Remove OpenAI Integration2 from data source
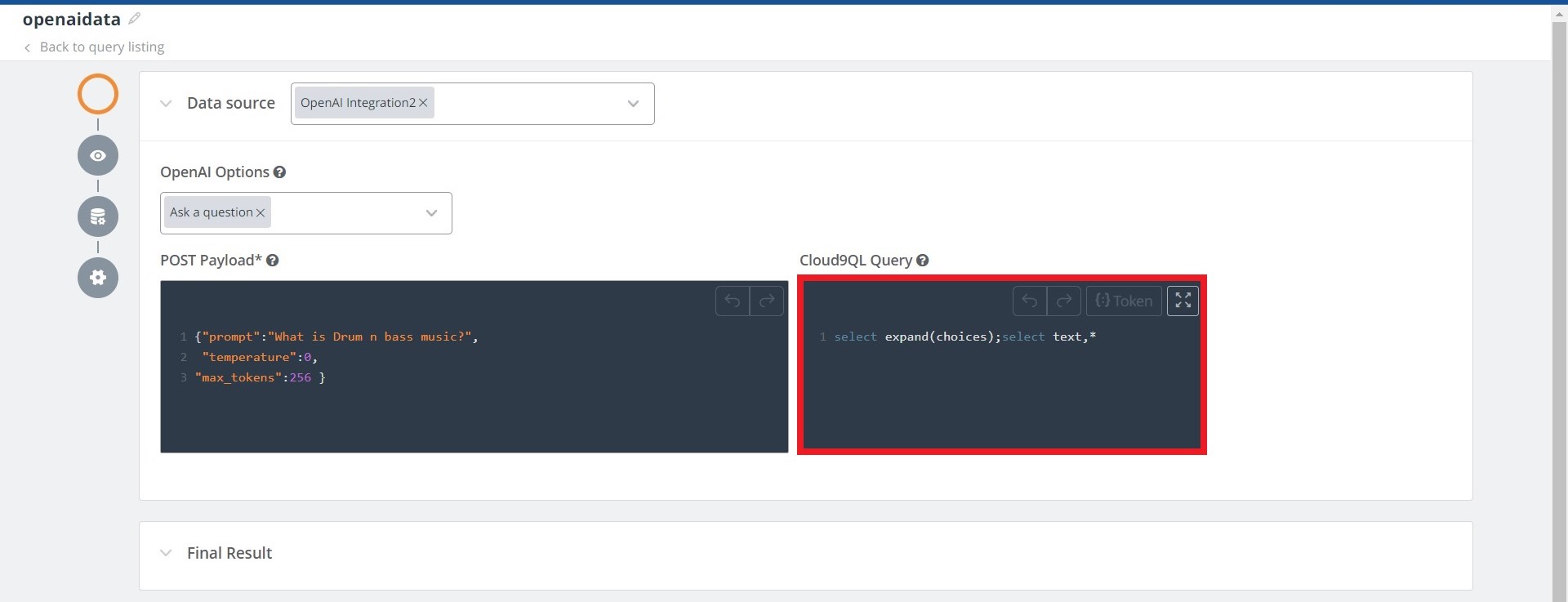This screenshot has width=1568, height=602. click(423, 103)
